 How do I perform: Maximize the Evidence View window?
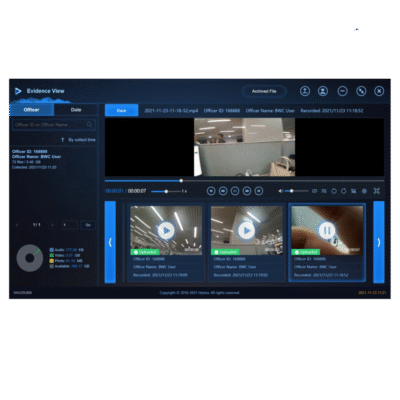(x=361, y=91)
